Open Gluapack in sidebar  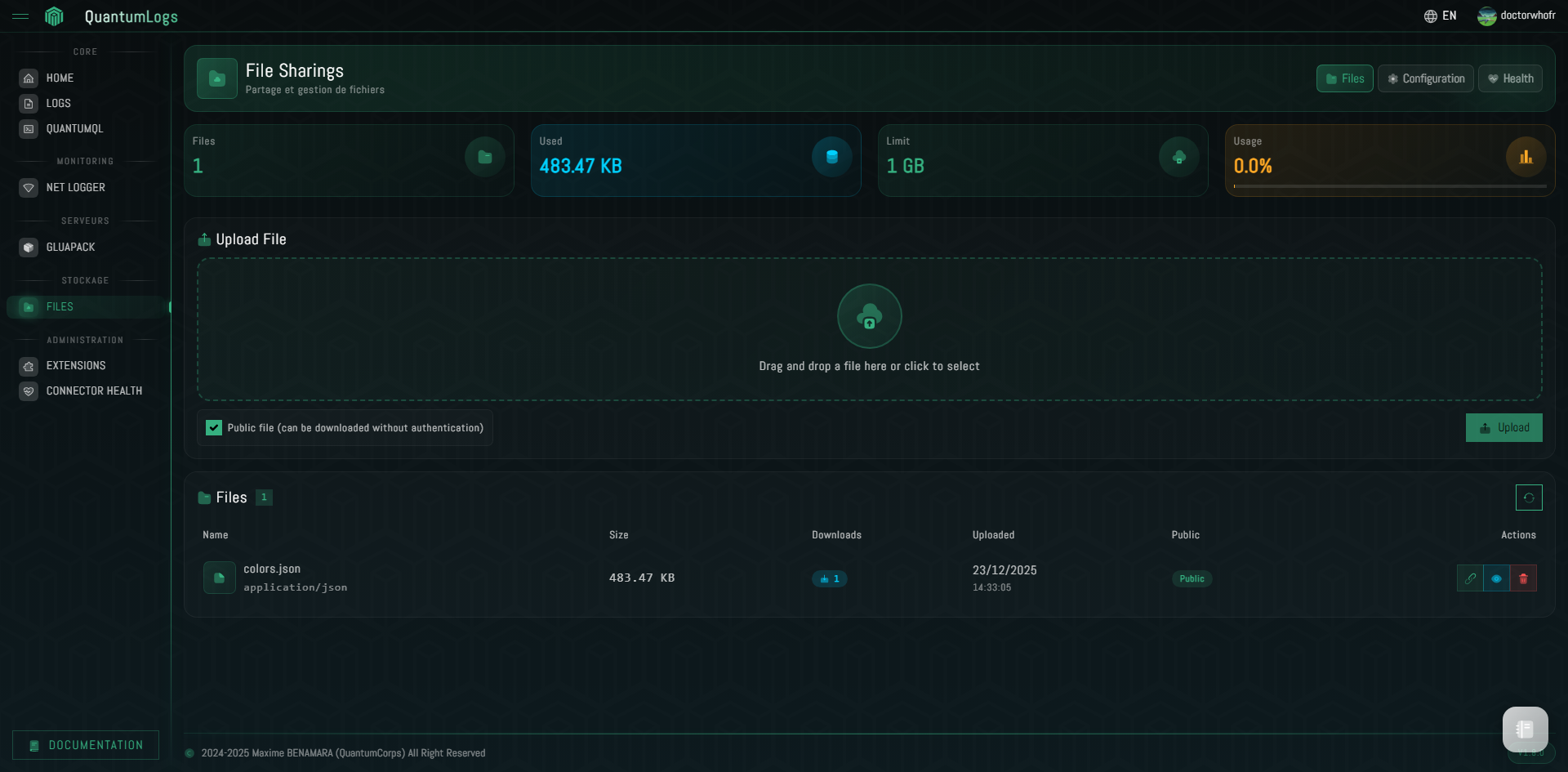86,248
